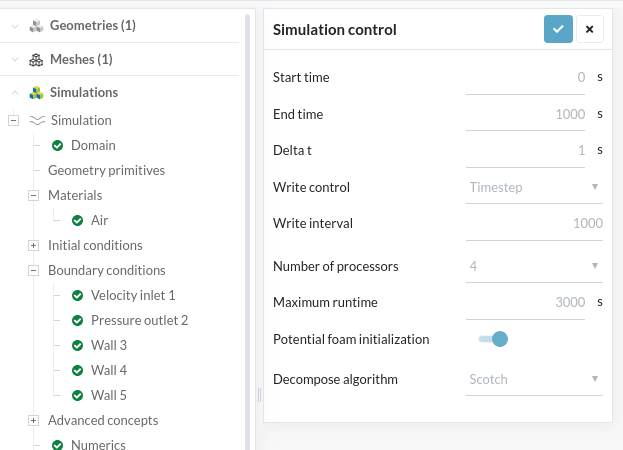Click the wave icon beside Simulation
Image resolution: width=623 pixels, height=450 pixels.
(37, 120)
